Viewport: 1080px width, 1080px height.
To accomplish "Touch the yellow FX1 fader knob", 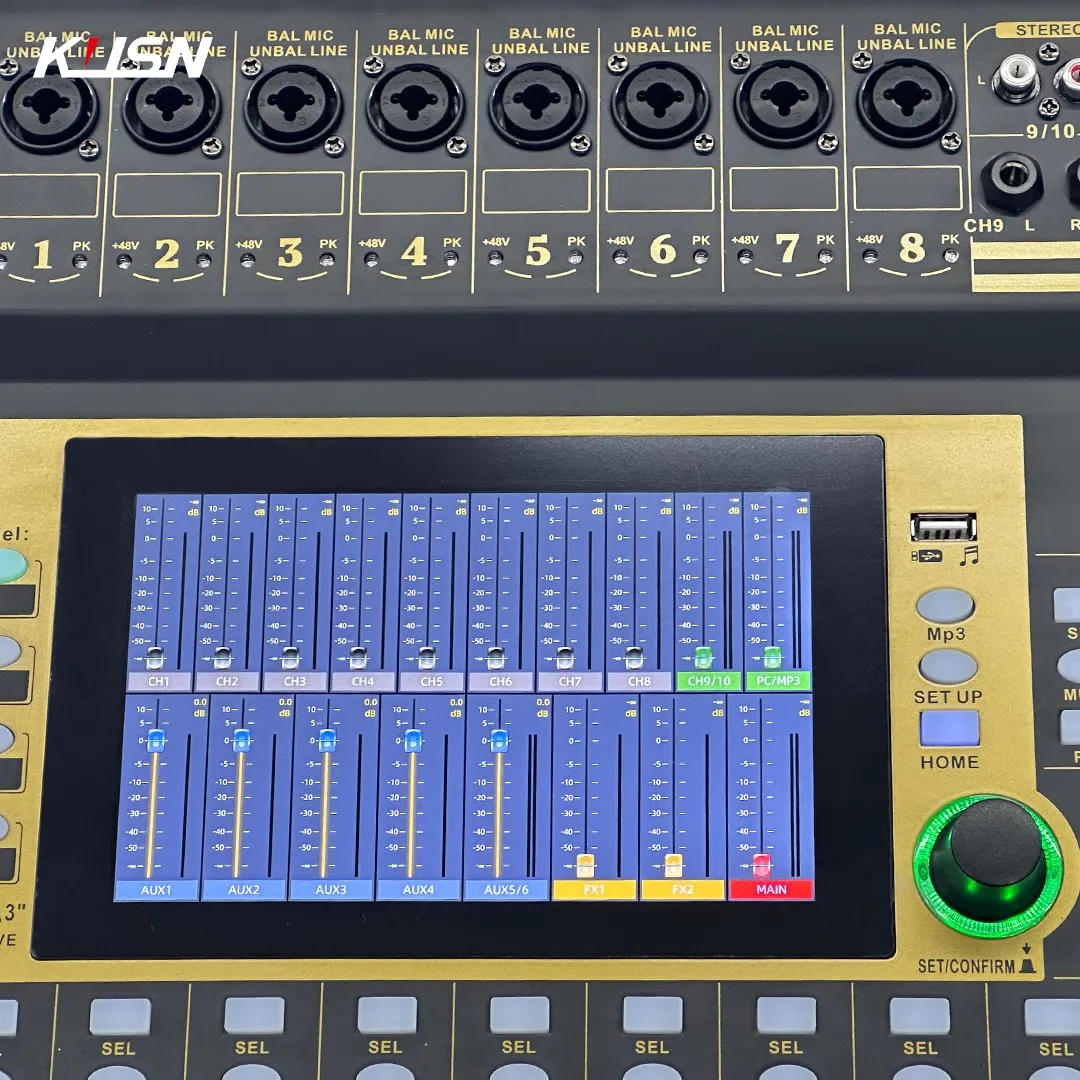I will 585,865.
